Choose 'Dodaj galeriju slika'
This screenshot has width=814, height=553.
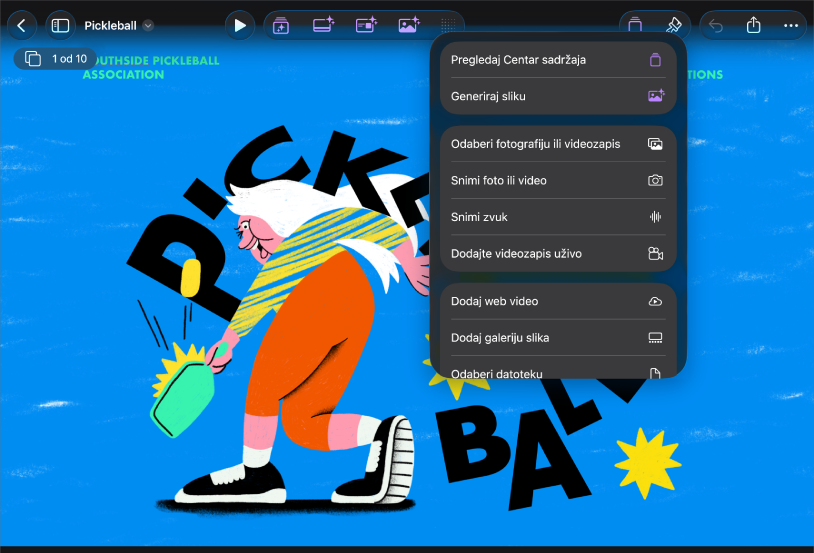(558, 338)
